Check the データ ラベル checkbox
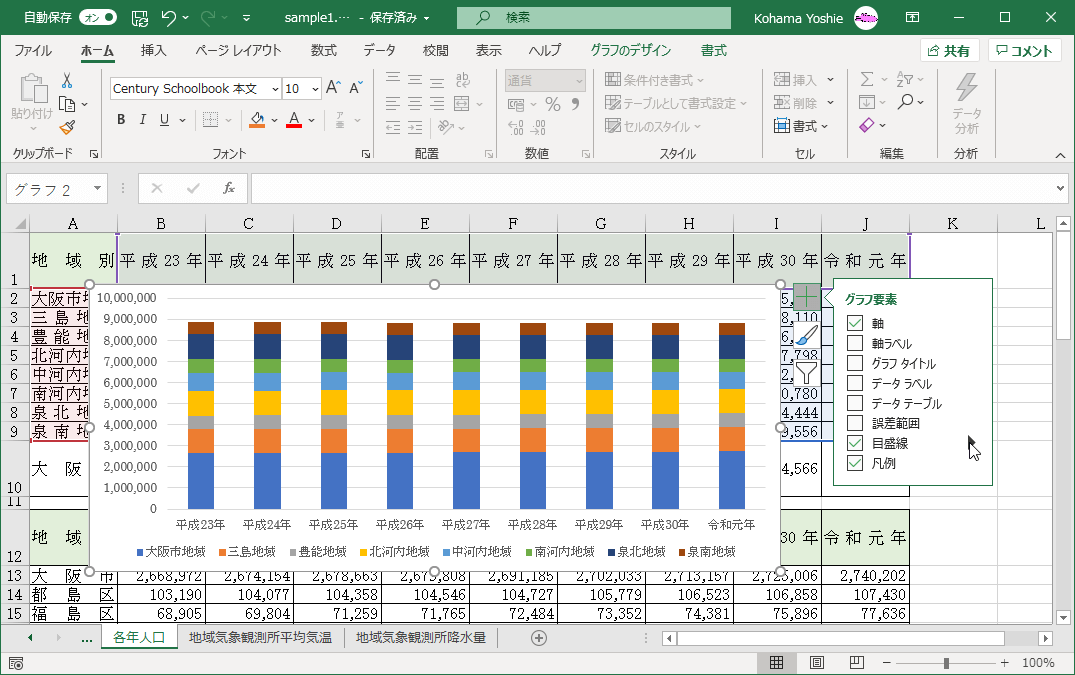The height and width of the screenshot is (675, 1075). 855,383
